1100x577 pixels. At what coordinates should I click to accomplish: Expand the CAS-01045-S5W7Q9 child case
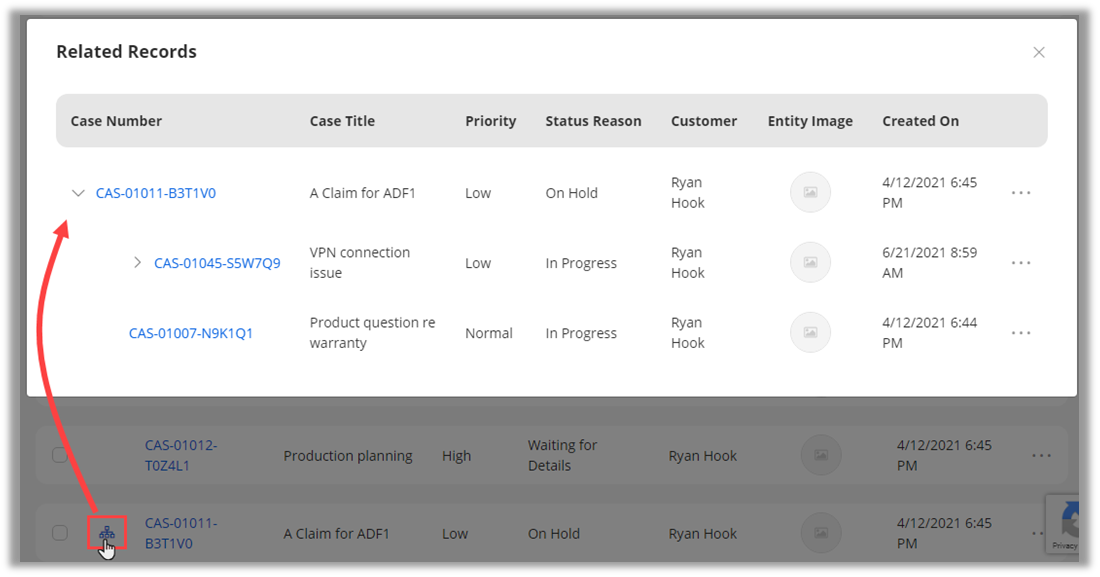tap(138, 263)
